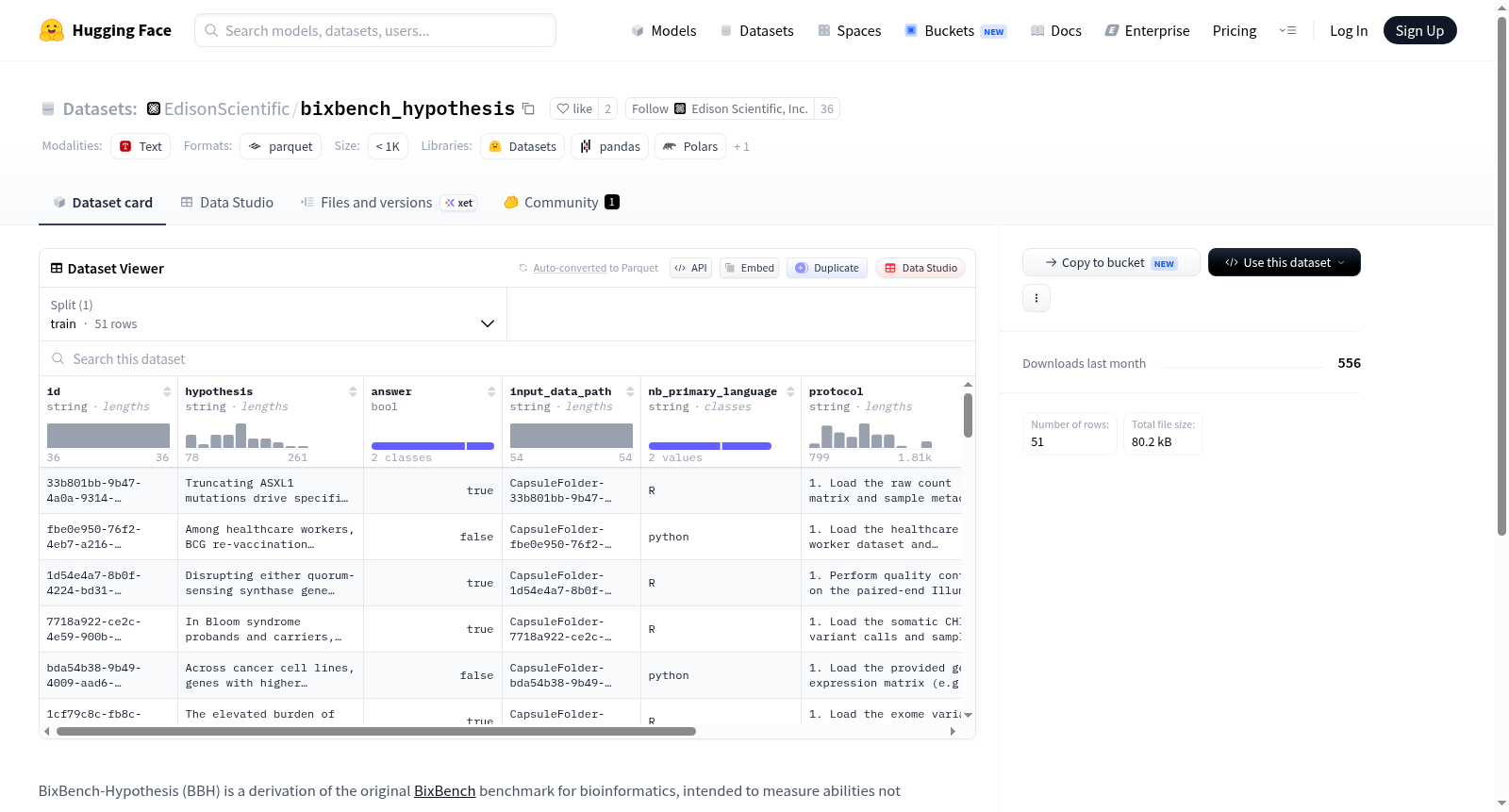The height and width of the screenshot is (812, 1509).
Task: Focus the top search models field
Action: (x=375, y=30)
